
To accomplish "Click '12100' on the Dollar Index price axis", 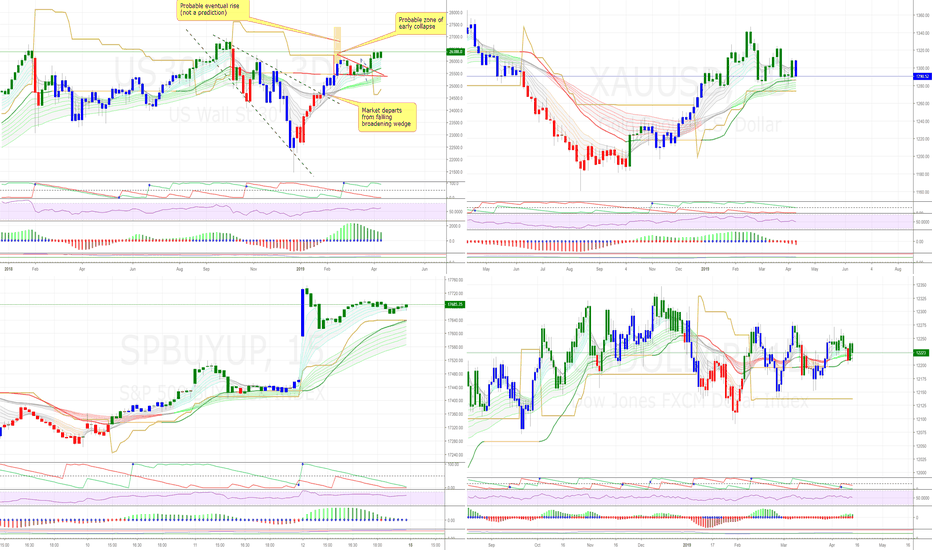I will (921, 419).
